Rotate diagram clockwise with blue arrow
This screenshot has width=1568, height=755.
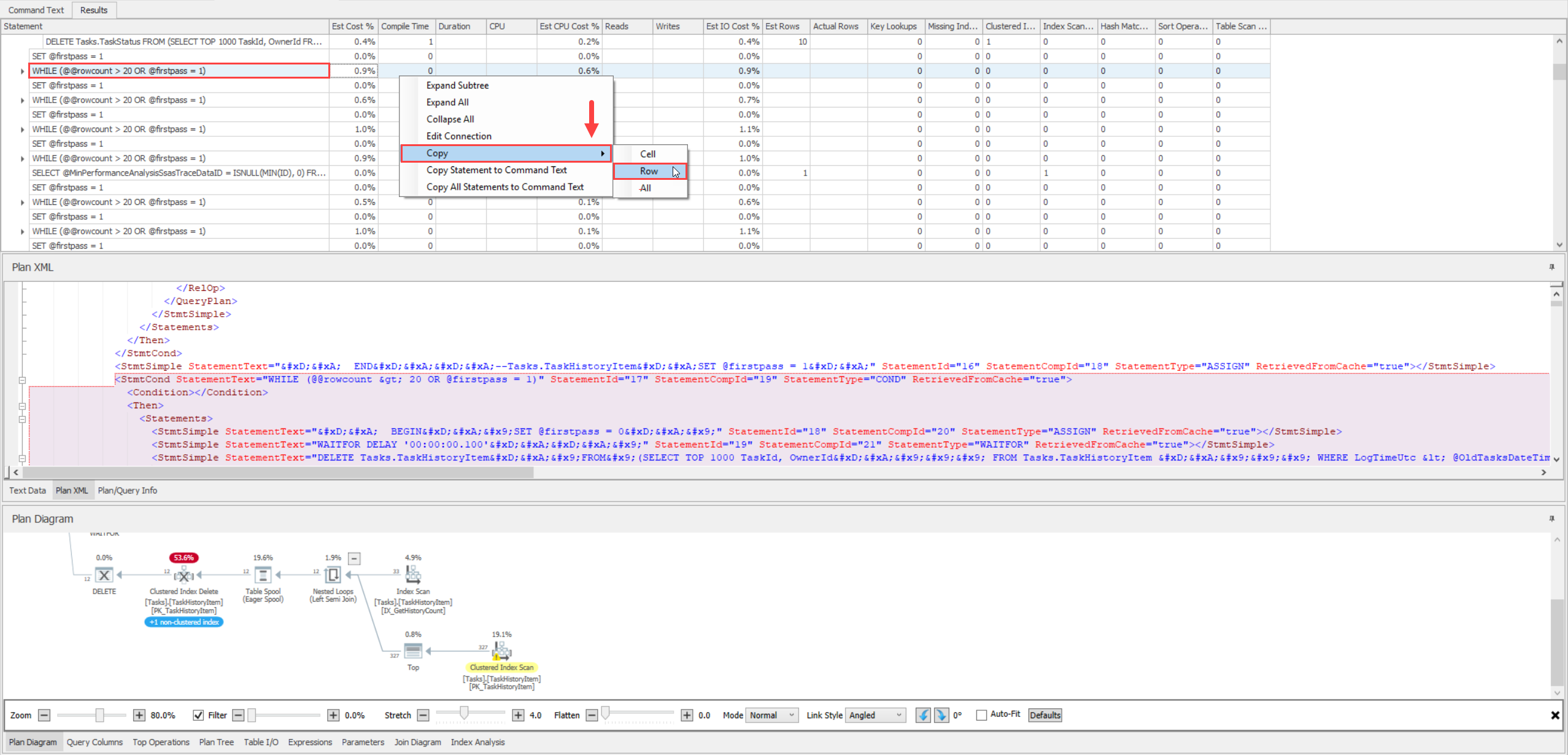coord(941,715)
